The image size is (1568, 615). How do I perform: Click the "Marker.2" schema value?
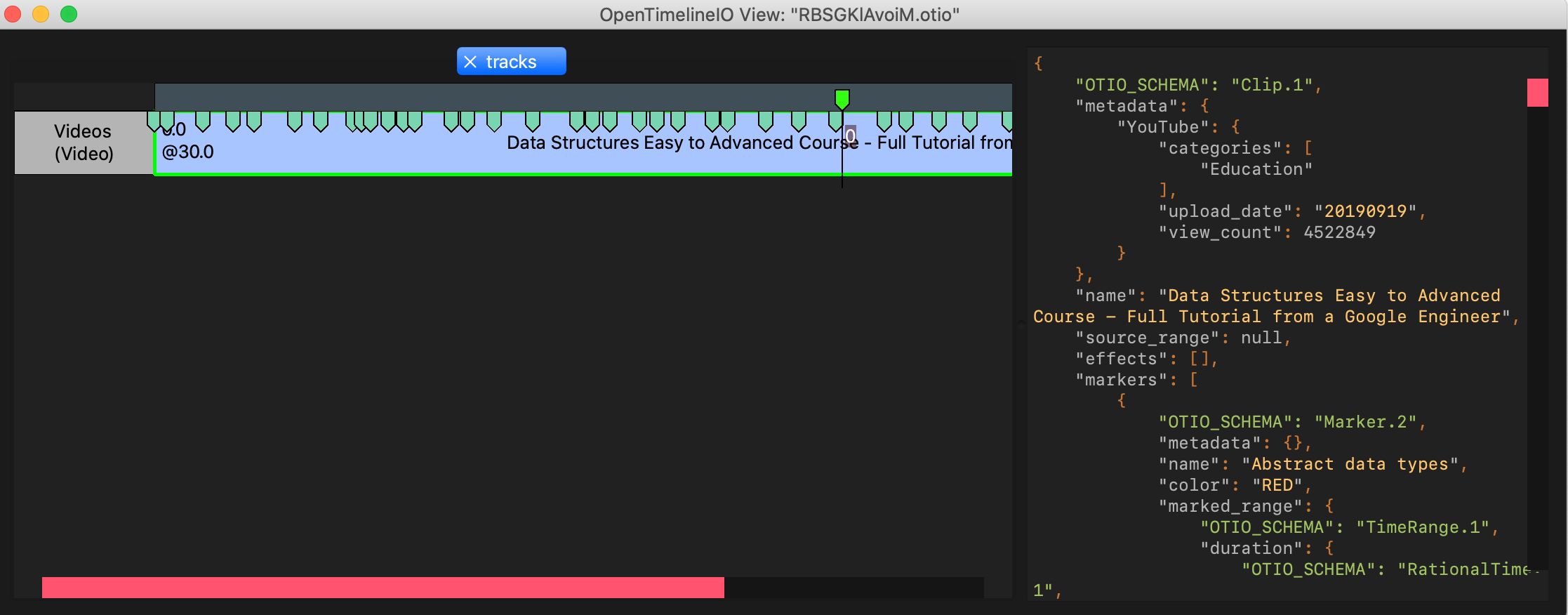click(1366, 422)
